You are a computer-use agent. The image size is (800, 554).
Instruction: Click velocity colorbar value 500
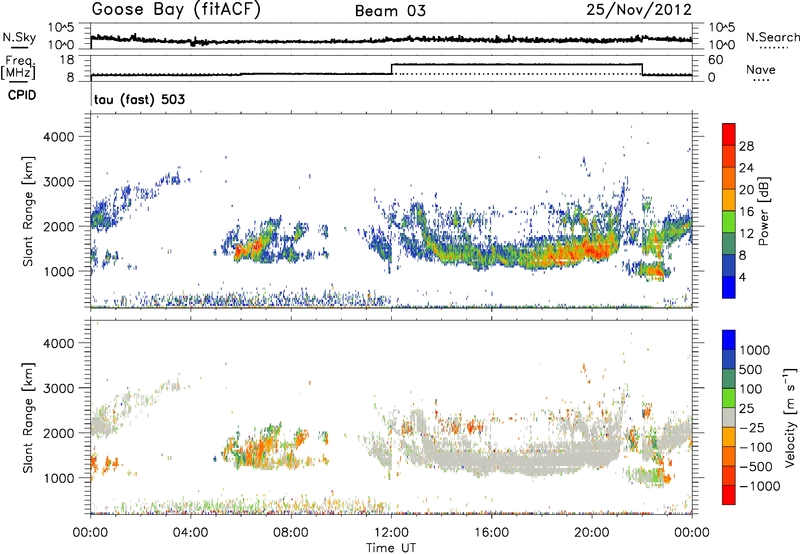click(751, 370)
